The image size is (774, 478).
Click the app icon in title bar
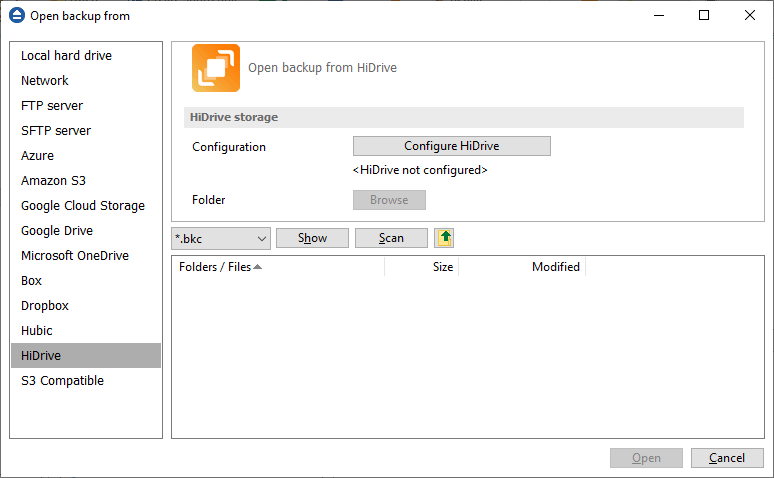point(17,15)
